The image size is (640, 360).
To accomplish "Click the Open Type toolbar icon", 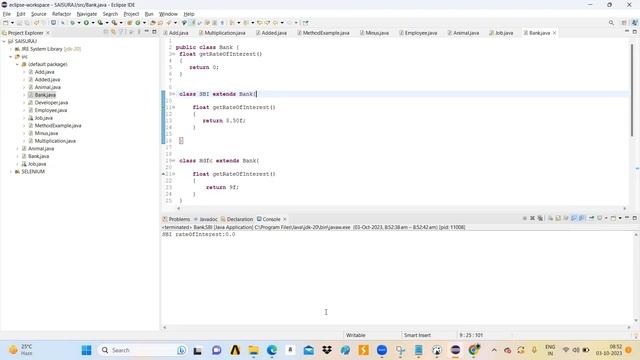I will tap(153, 23).
